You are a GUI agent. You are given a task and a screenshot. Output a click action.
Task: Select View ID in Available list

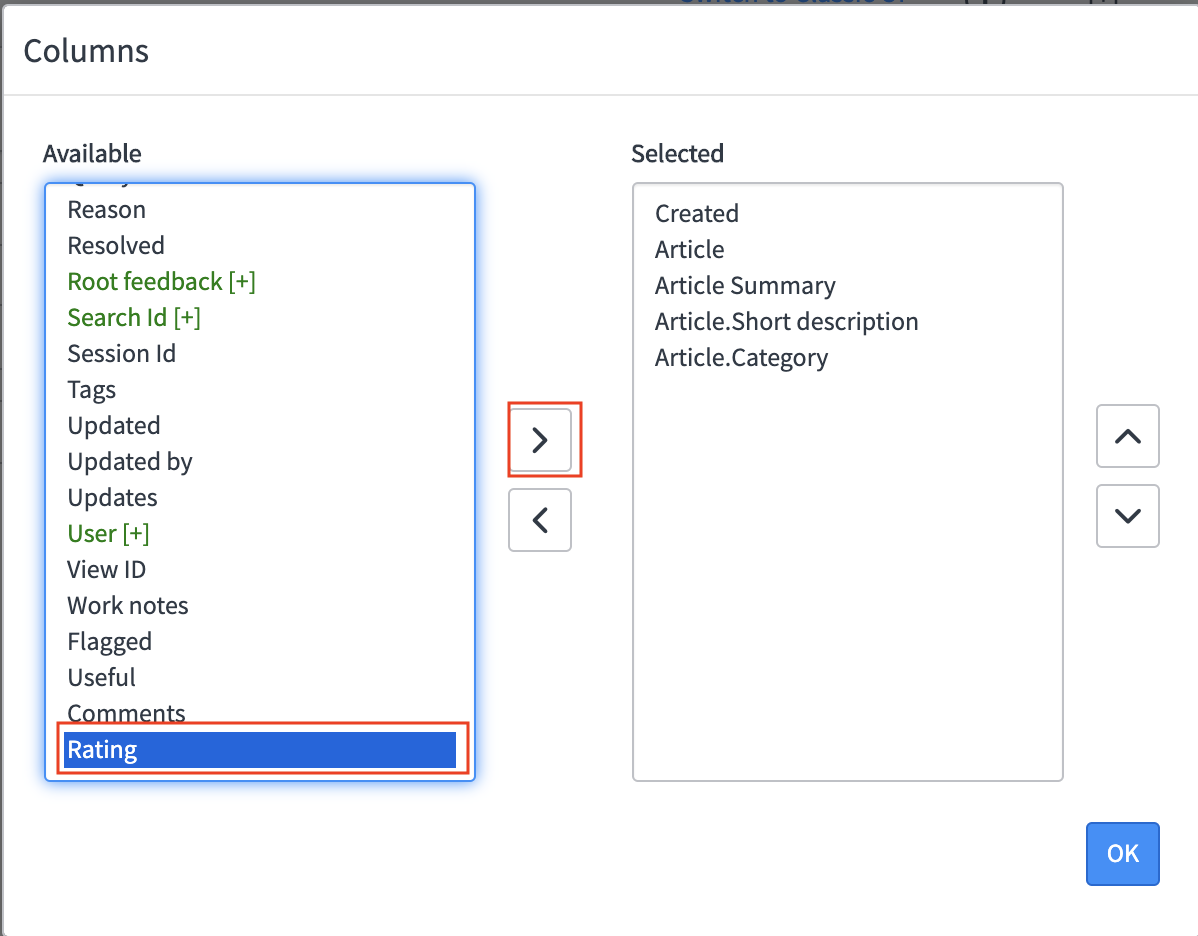106,570
